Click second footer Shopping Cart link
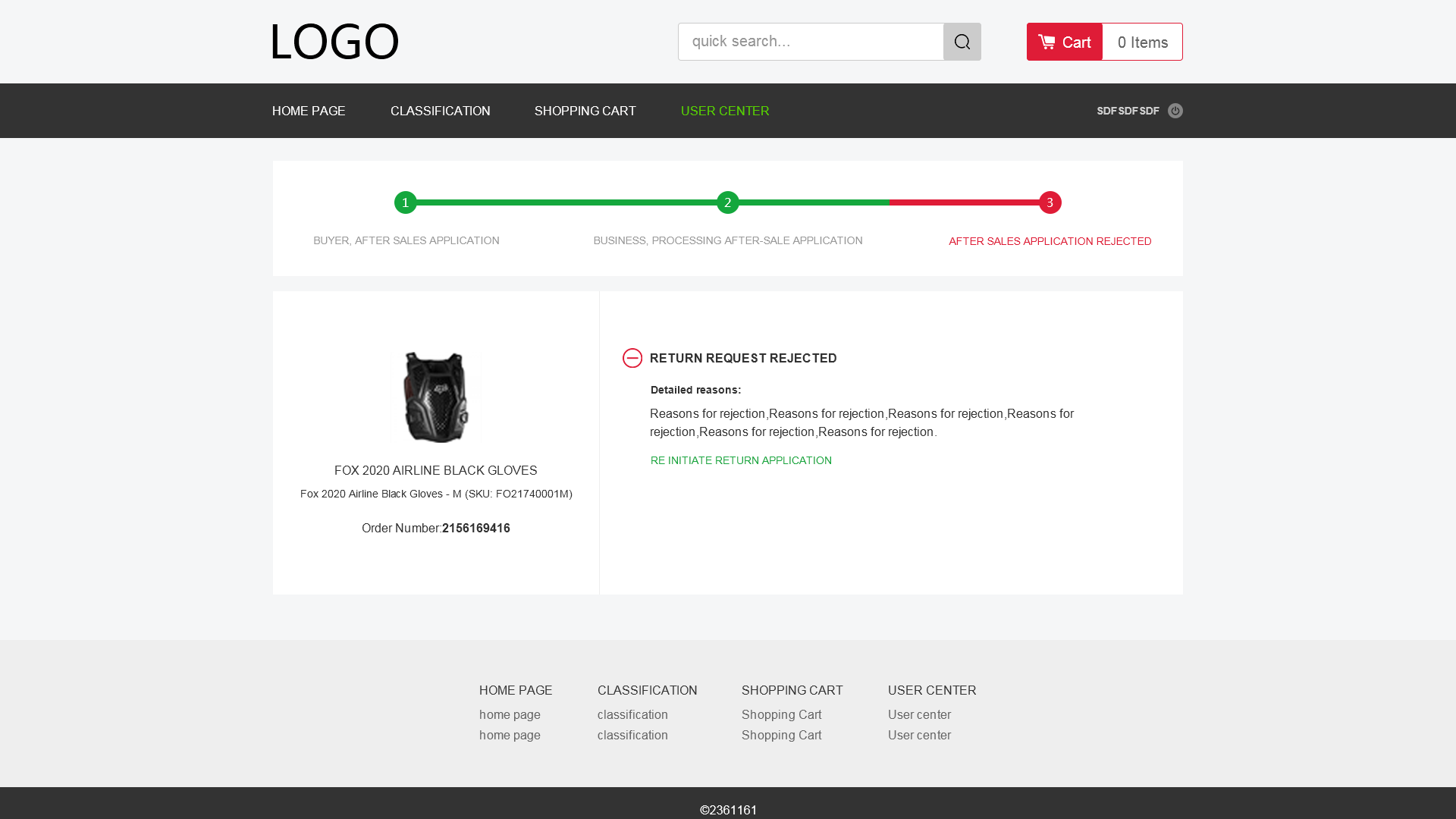 (x=781, y=735)
